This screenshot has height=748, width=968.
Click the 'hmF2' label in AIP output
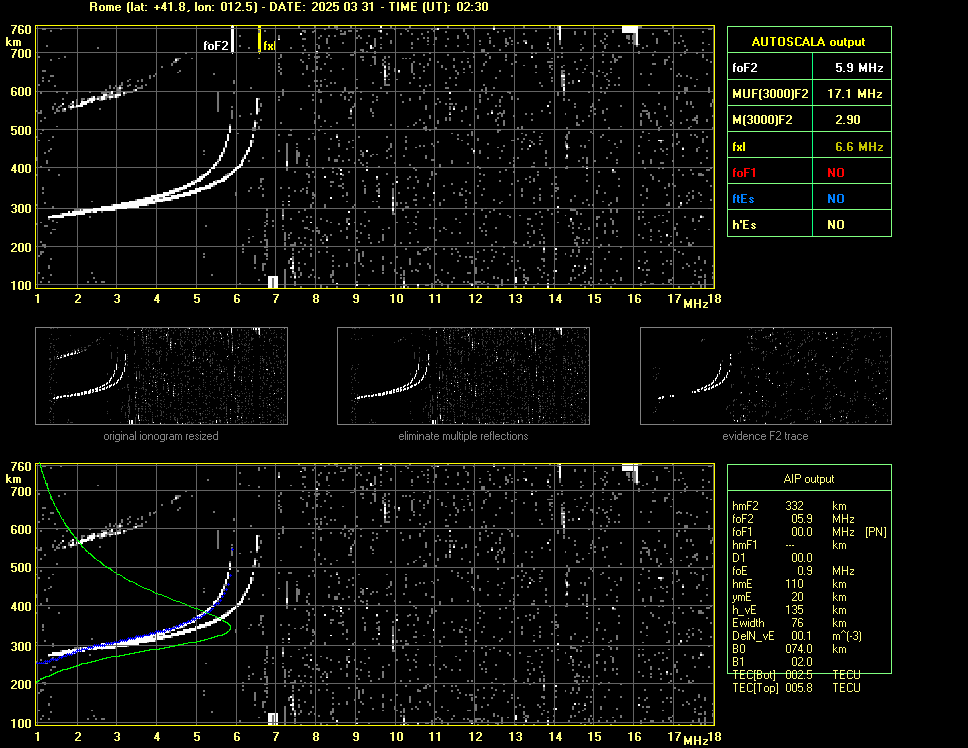[x=745, y=505]
